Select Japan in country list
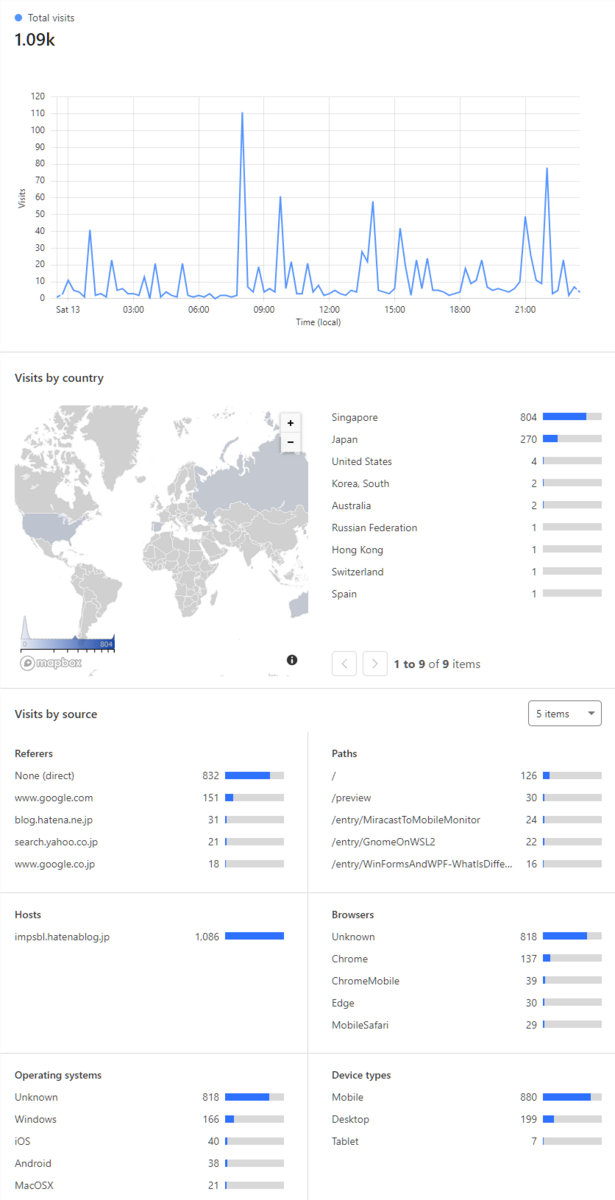The image size is (615, 1200). (x=467, y=439)
